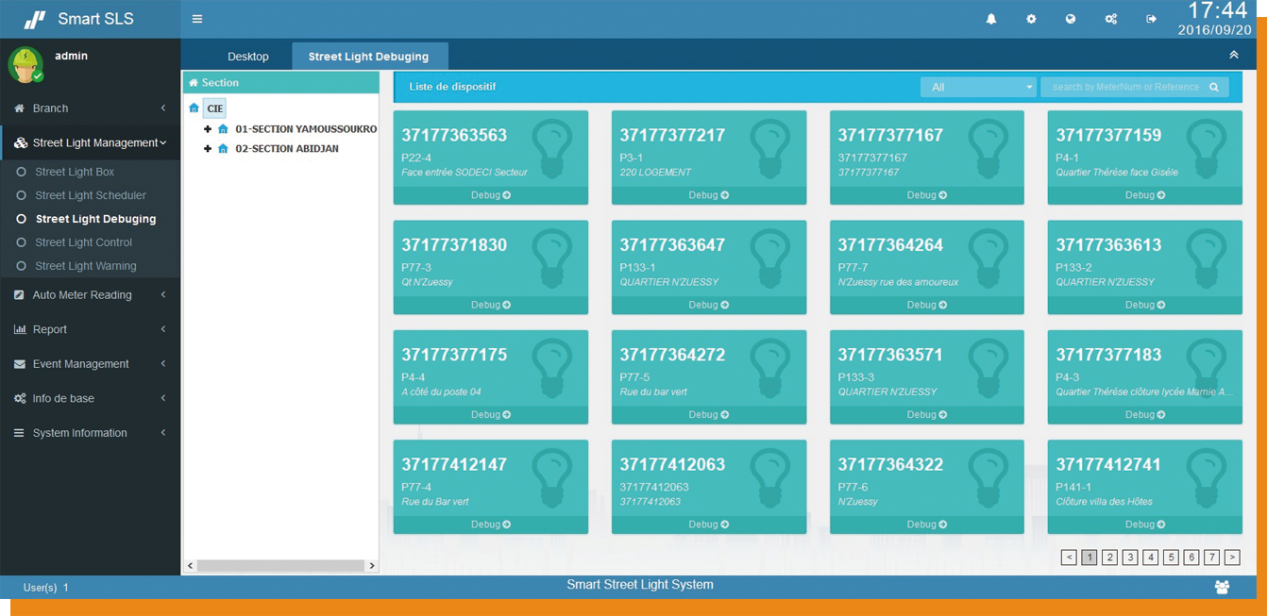Expand the Event Management menu
Viewport: 1267px width, 616px height.
[90, 364]
